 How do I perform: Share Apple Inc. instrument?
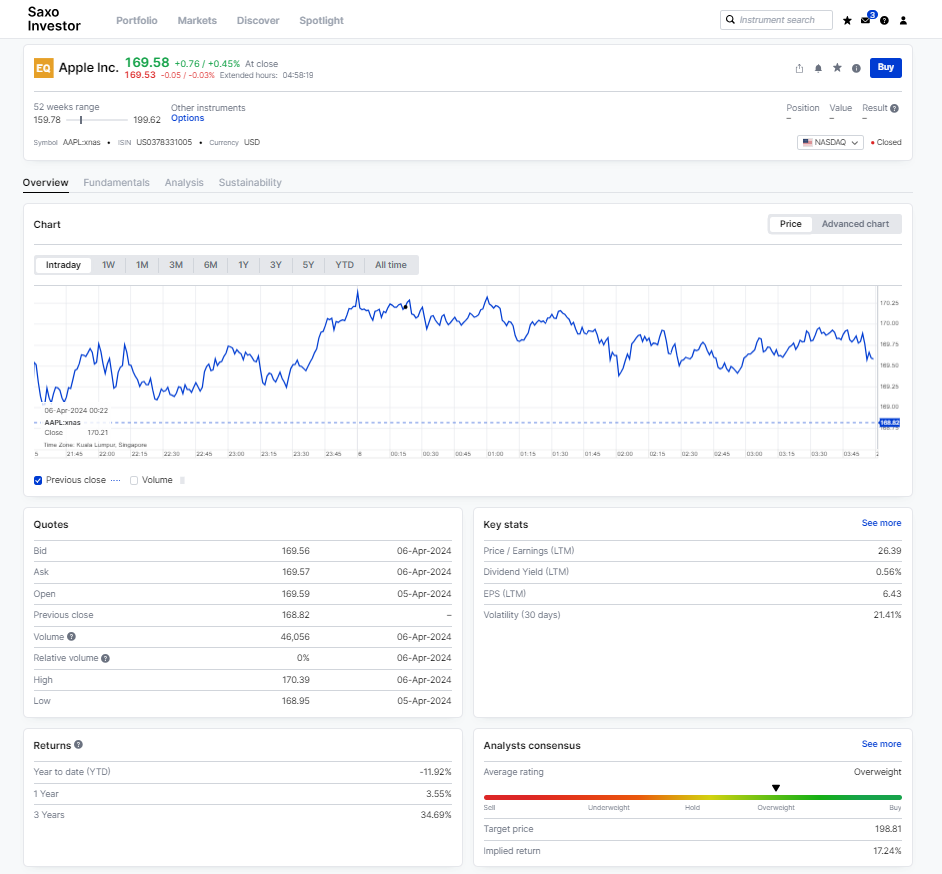(x=799, y=68)
